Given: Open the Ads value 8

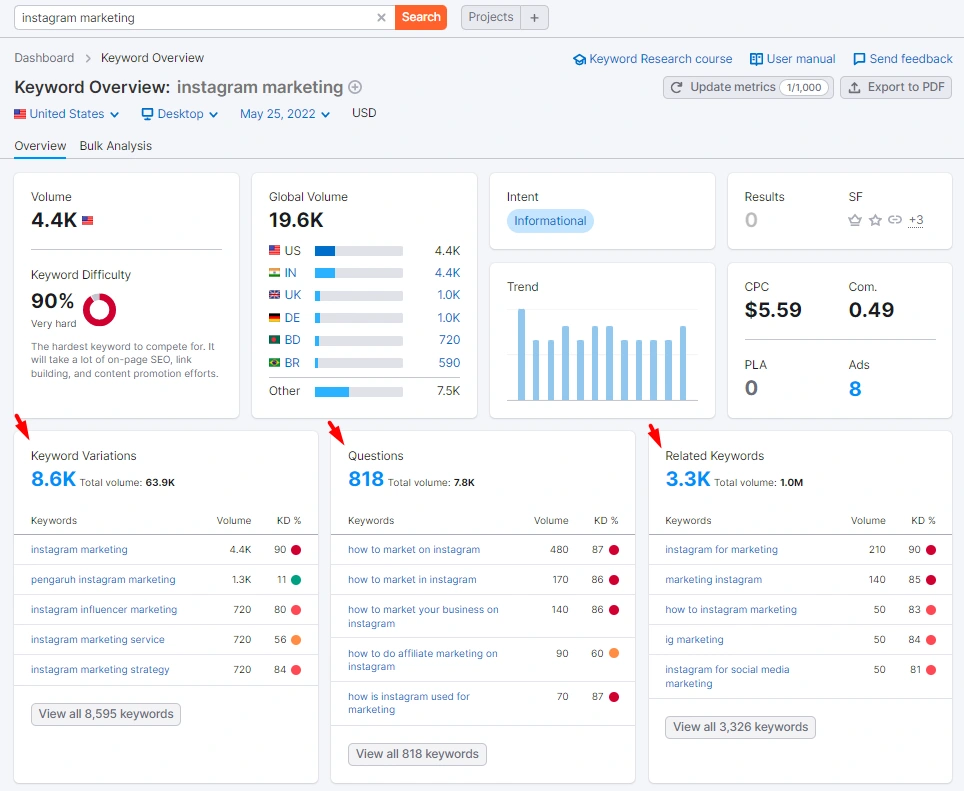Looking at the screenshot, I should pos(855,389).
